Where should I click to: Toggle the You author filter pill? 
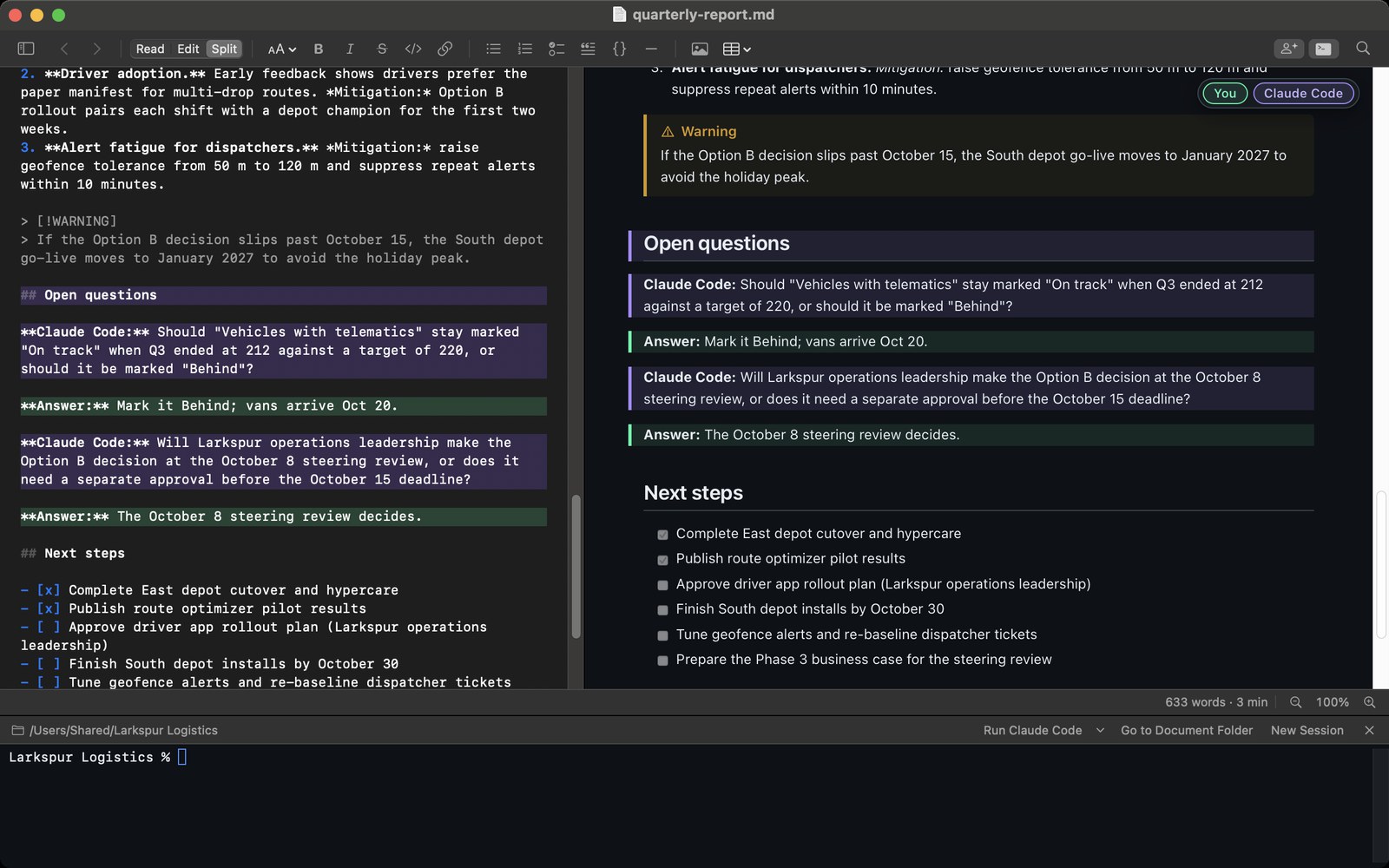coord(1225,93)
